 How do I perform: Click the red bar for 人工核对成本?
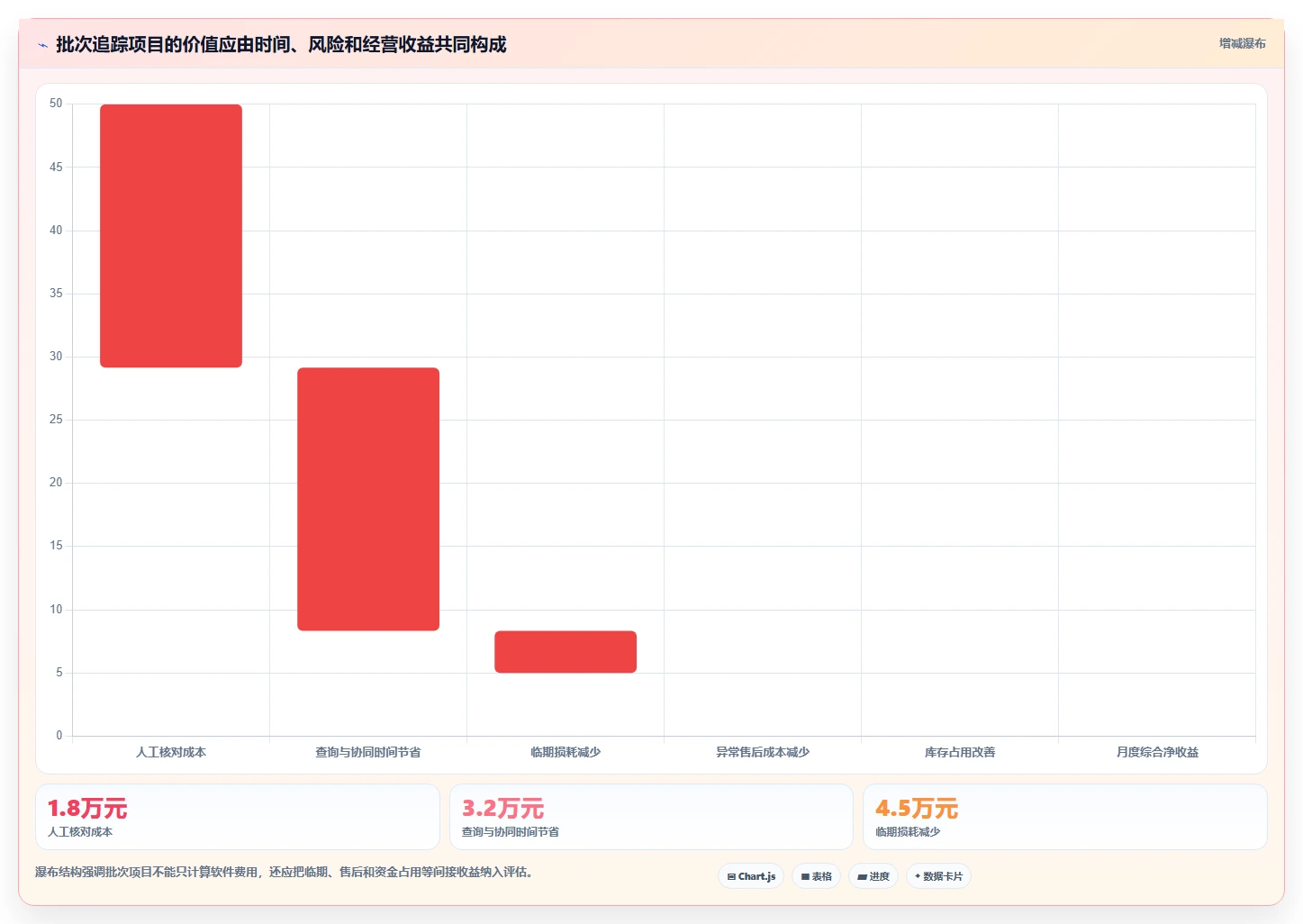click(x=171, y=236)
